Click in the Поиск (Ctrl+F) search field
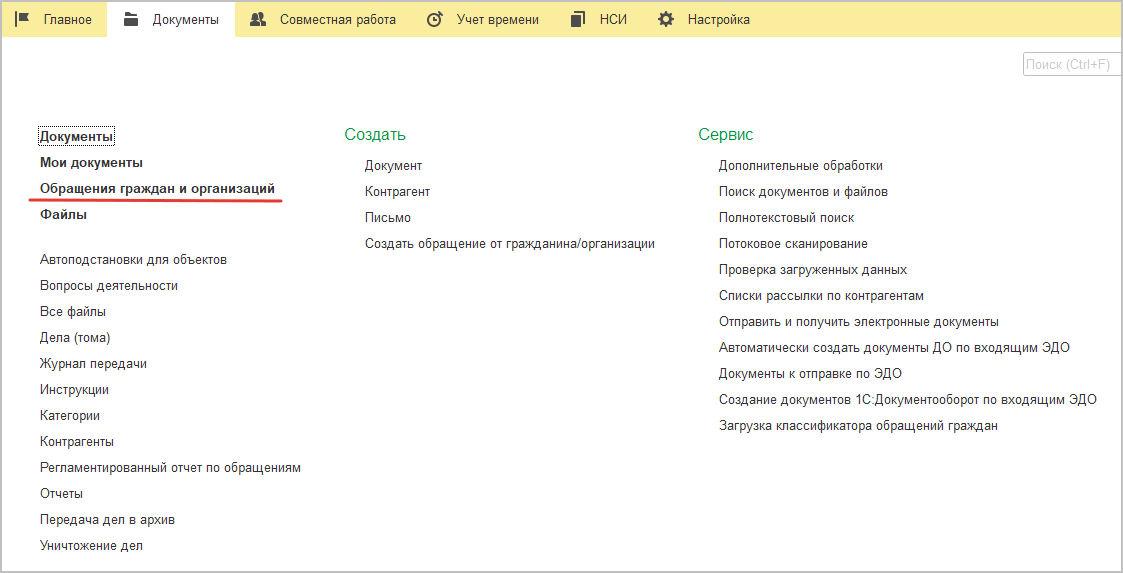Screen dimensions: 1123x573 pyautogui.click(x=1071, y=64)
